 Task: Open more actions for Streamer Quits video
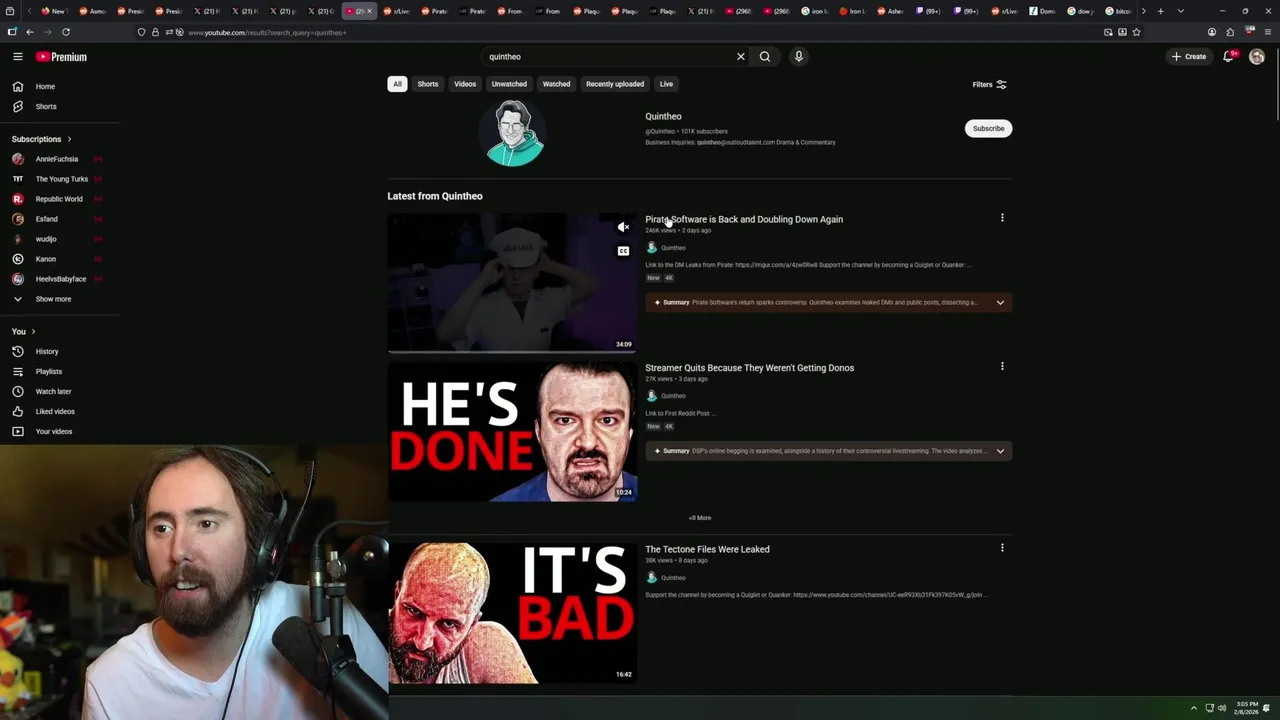(x=1002, y=366)
